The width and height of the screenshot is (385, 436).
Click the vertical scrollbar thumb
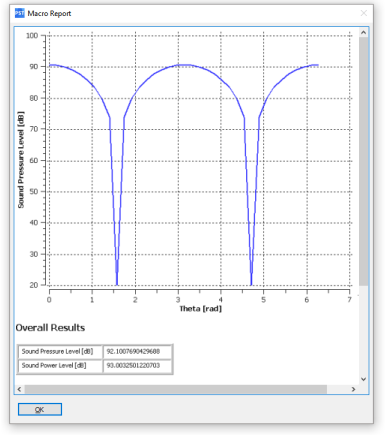[363, 161]
